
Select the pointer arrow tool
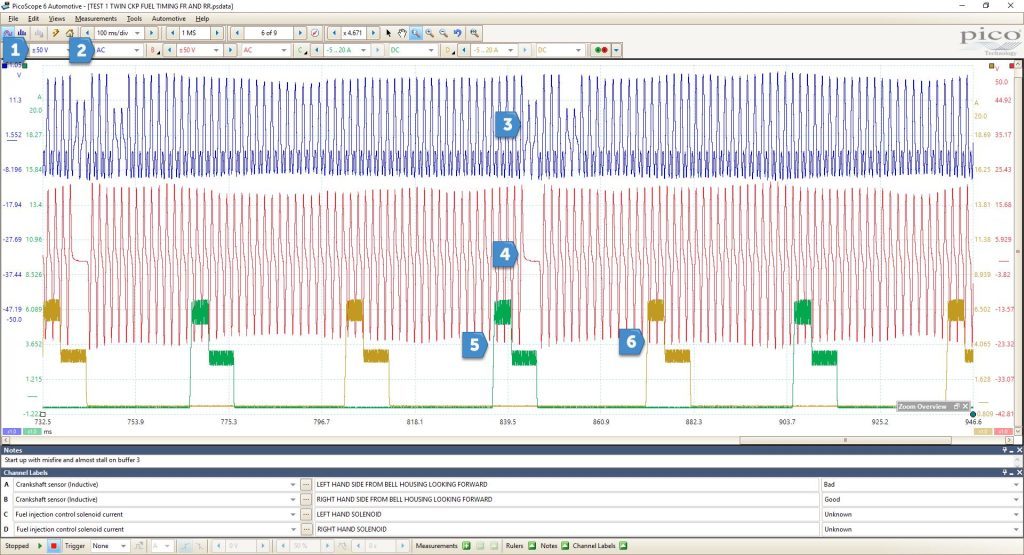(x=389, y=33)
